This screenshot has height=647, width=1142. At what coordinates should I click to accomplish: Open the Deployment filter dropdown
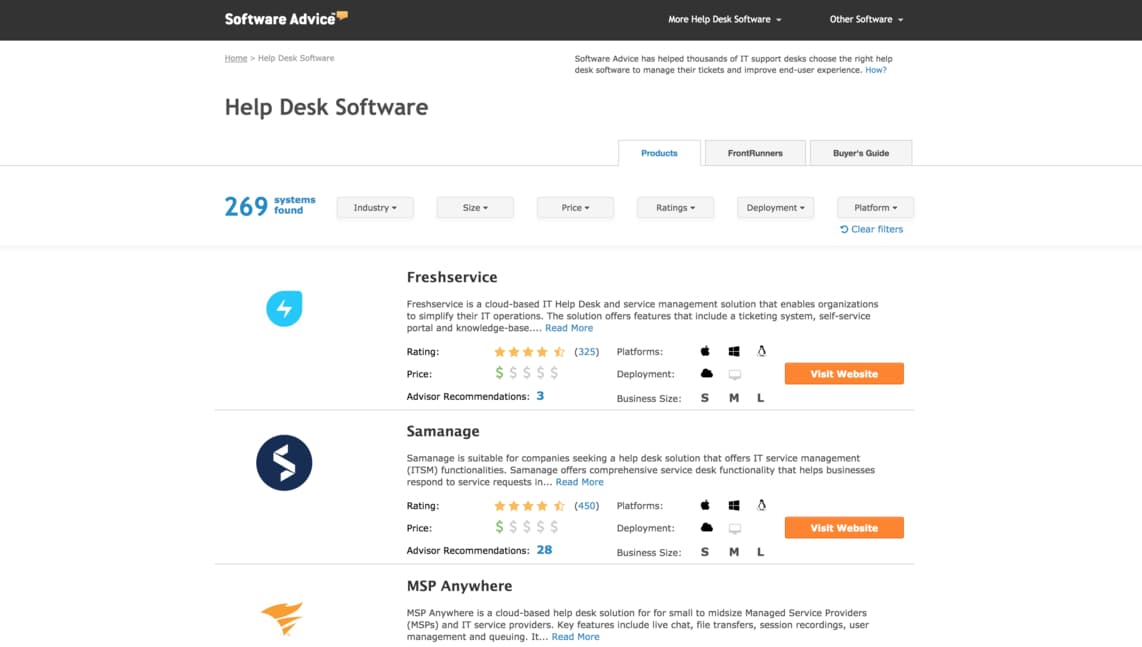click(x=775, y=208)
